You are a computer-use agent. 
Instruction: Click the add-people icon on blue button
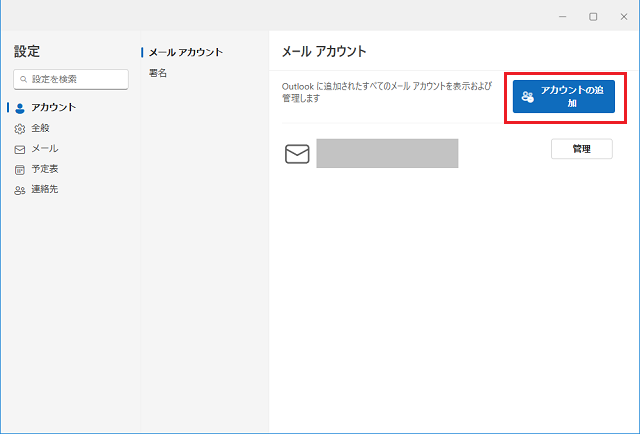coord(527,97)
